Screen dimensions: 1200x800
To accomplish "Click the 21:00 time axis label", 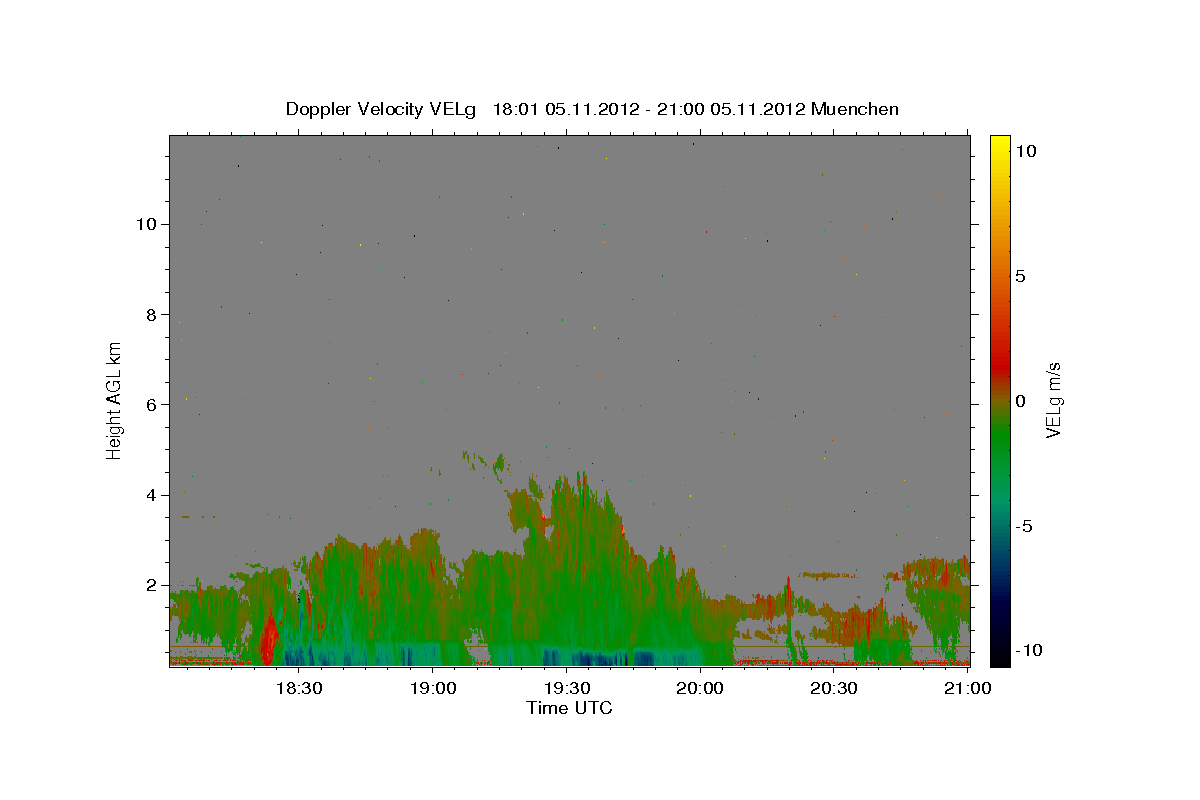I will [968, 689].
